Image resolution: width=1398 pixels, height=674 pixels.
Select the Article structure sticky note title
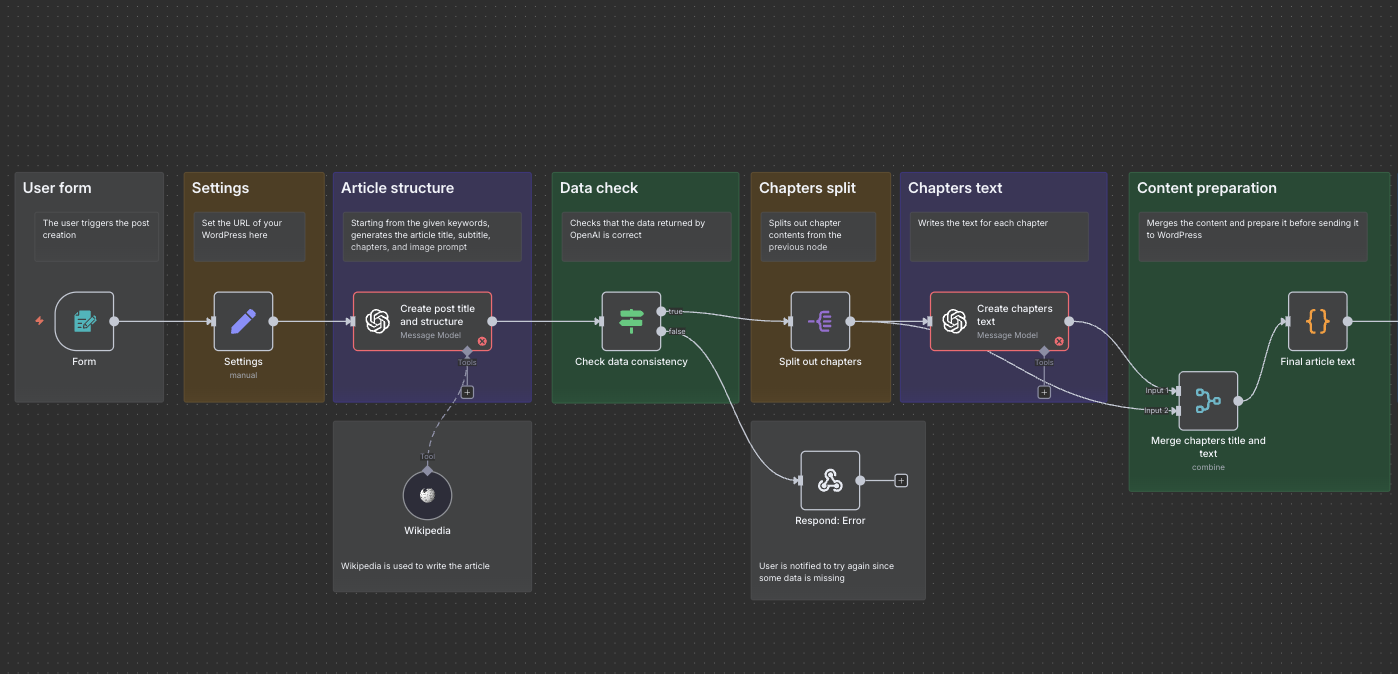tap(397, 188)
